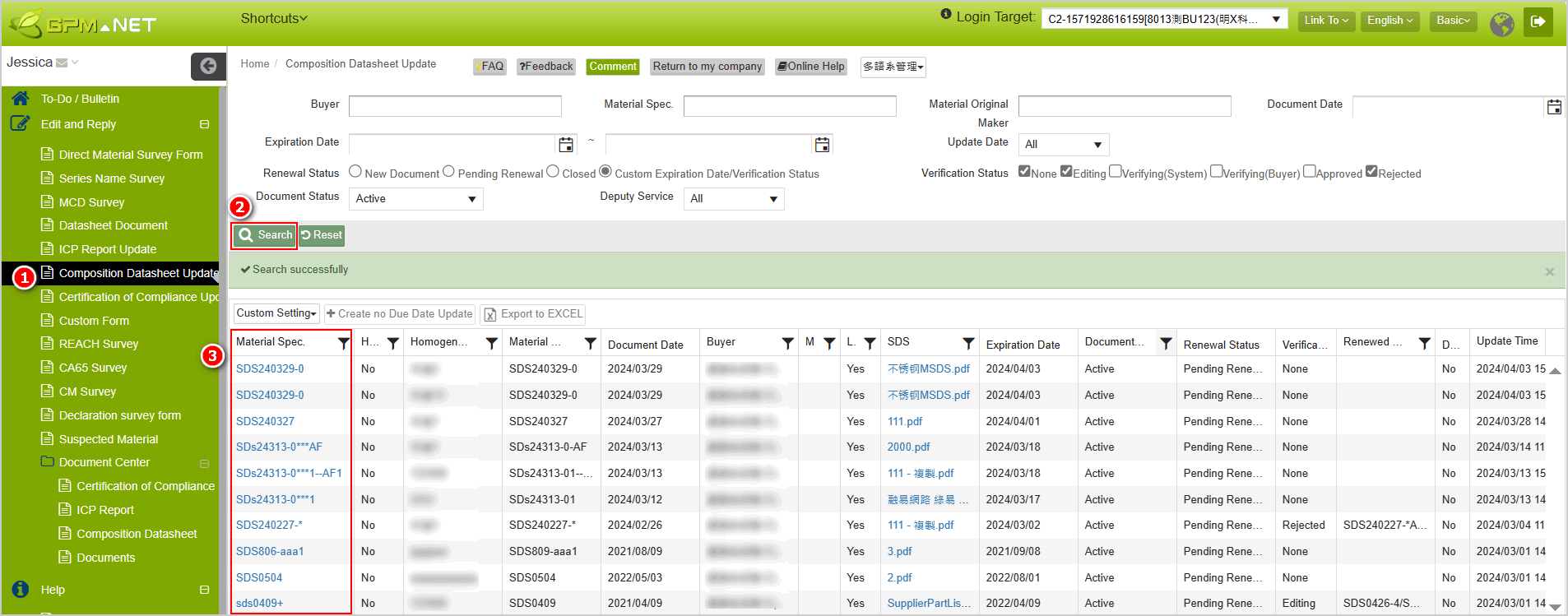
Task: Open calendar picker for Document Date
Action: (x=1554, y=107)
